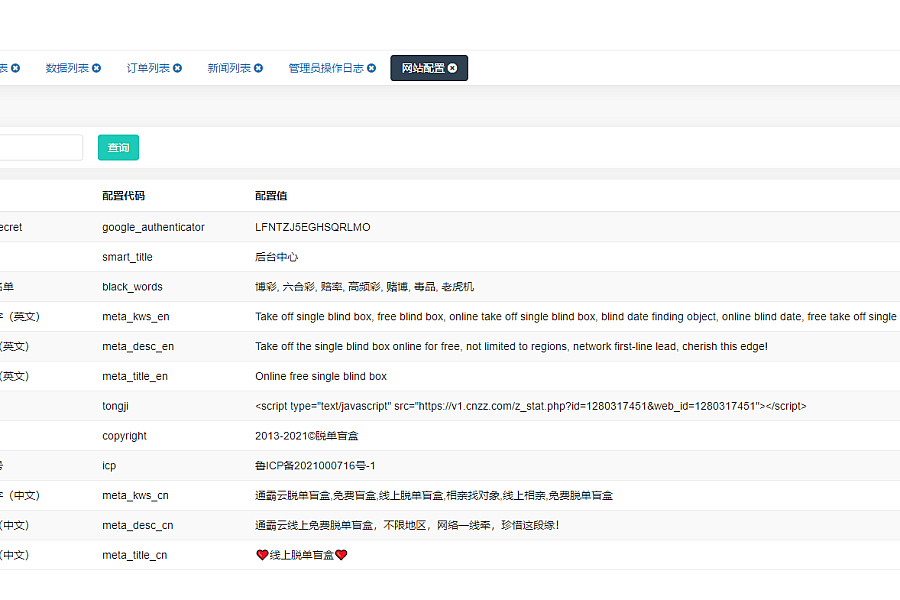Image resolution: width=900 pixels, height=600 pixels.
Task: Focus the search input field beside 查询
Action: tap(41, 148)
